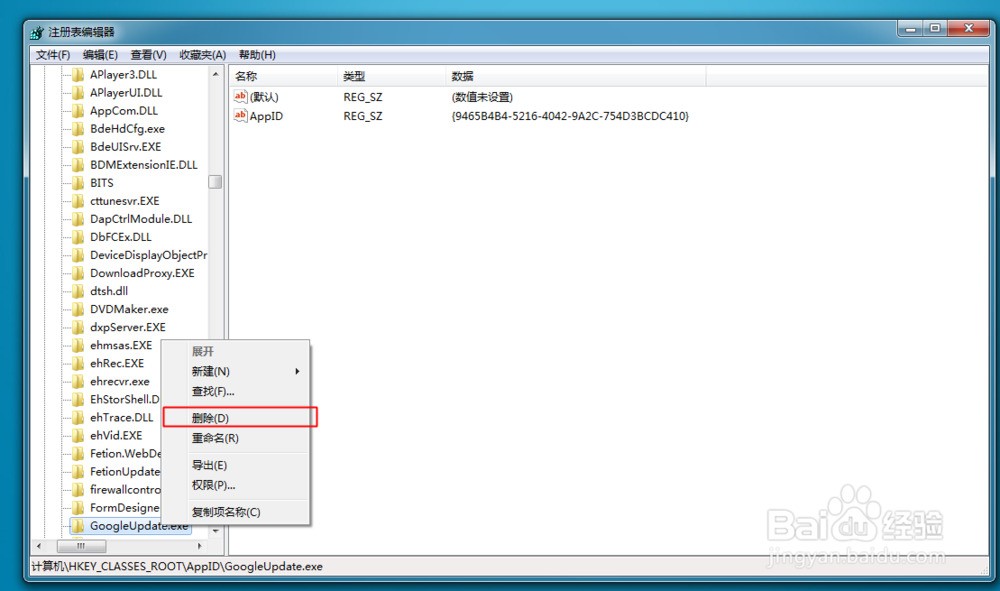Open the 收藏夹(A) menu
Image resolution: width=1000 pixels, height=591 pixels.
[203, 55]
